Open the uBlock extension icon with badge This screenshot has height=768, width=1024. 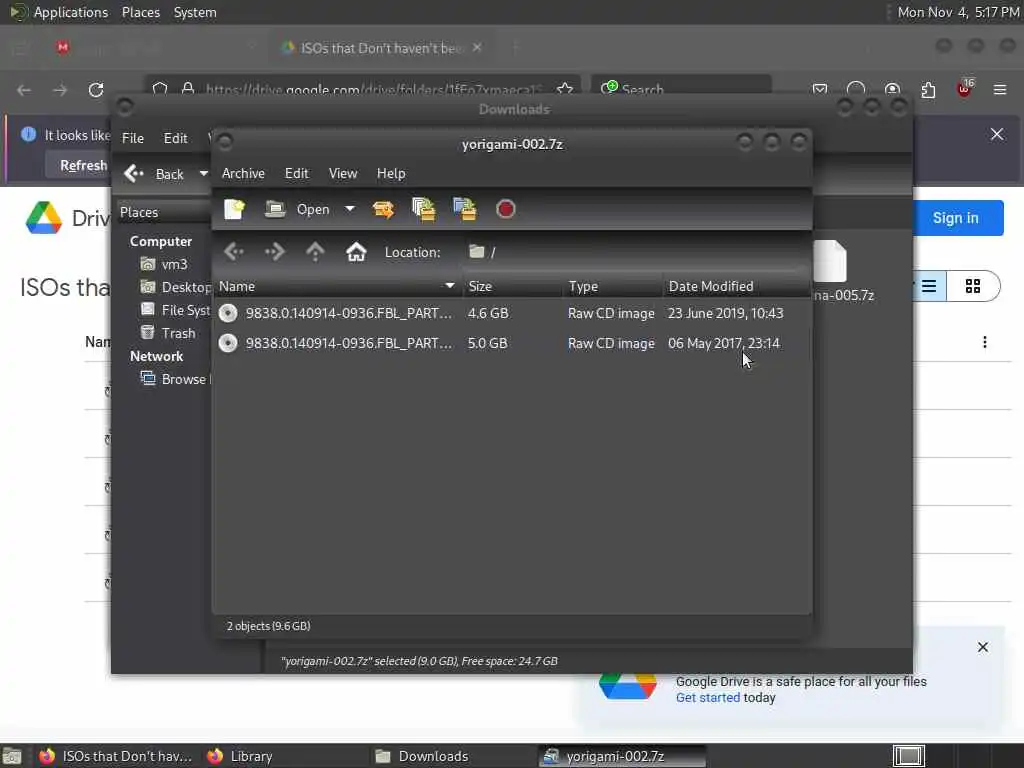[965, 89]
